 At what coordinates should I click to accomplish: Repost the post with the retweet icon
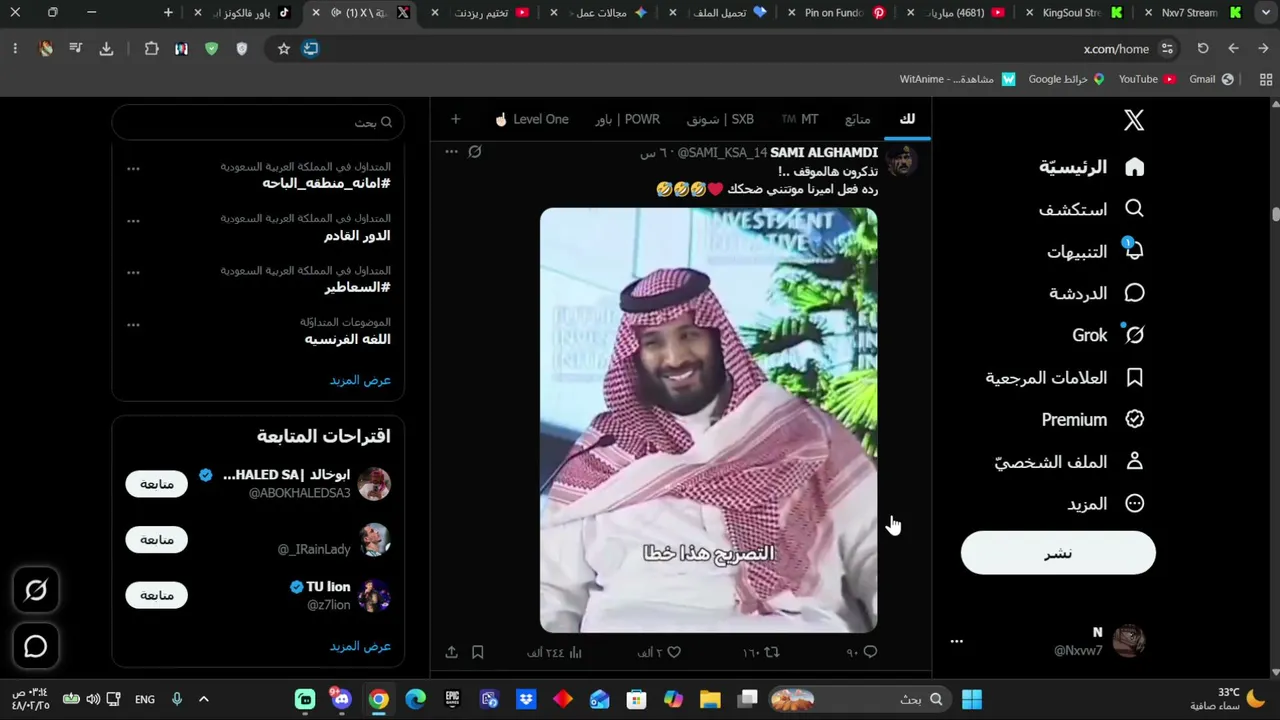point(771,652)
